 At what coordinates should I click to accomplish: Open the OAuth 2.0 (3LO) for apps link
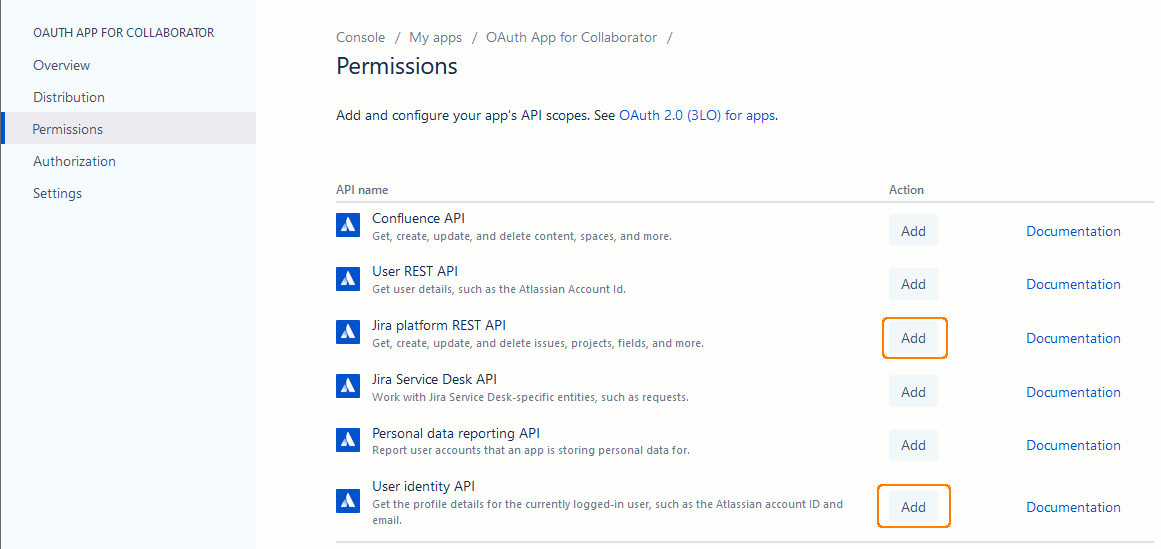point(697,115)
